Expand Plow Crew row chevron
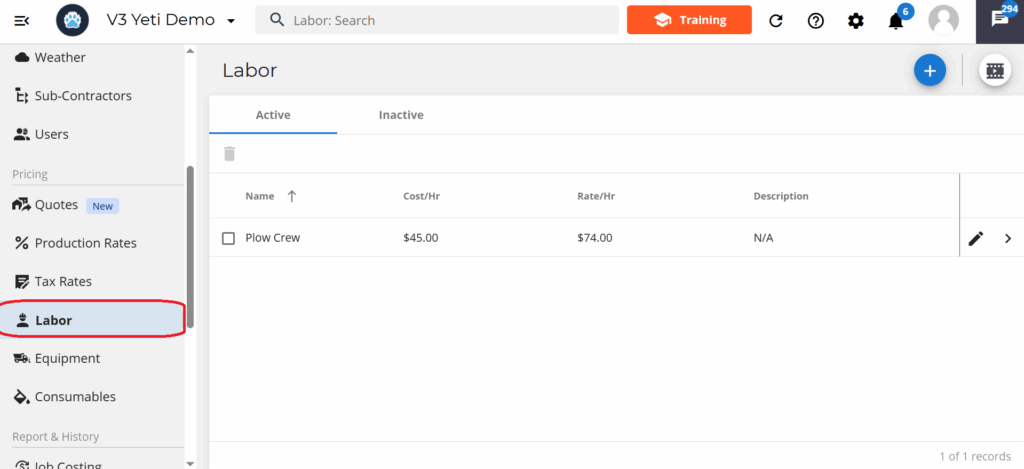 point(1008,238)
